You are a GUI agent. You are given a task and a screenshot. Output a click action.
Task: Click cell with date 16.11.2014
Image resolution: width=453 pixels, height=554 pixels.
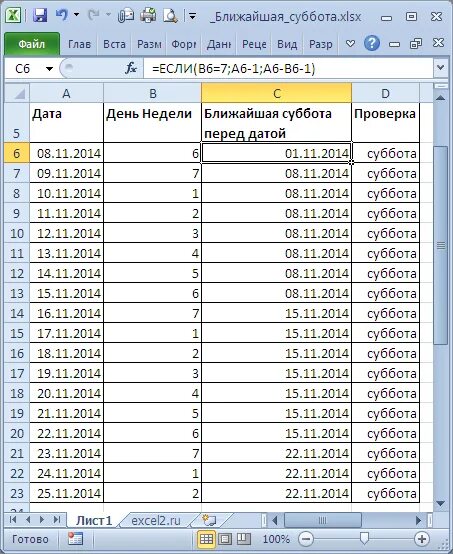66,313
